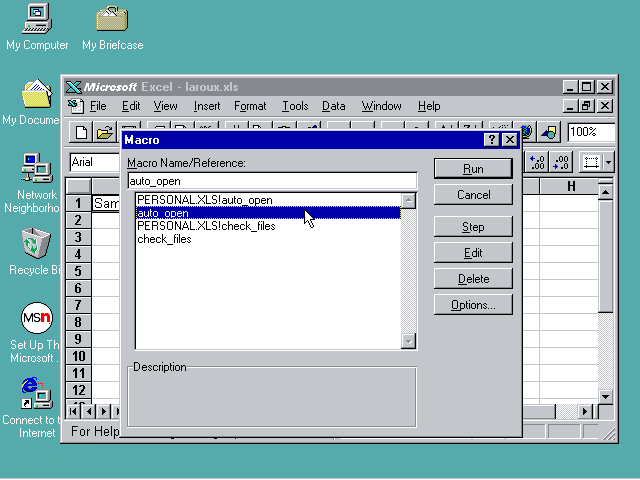
Task: Select row 10 header
Action: pos(78,356)
